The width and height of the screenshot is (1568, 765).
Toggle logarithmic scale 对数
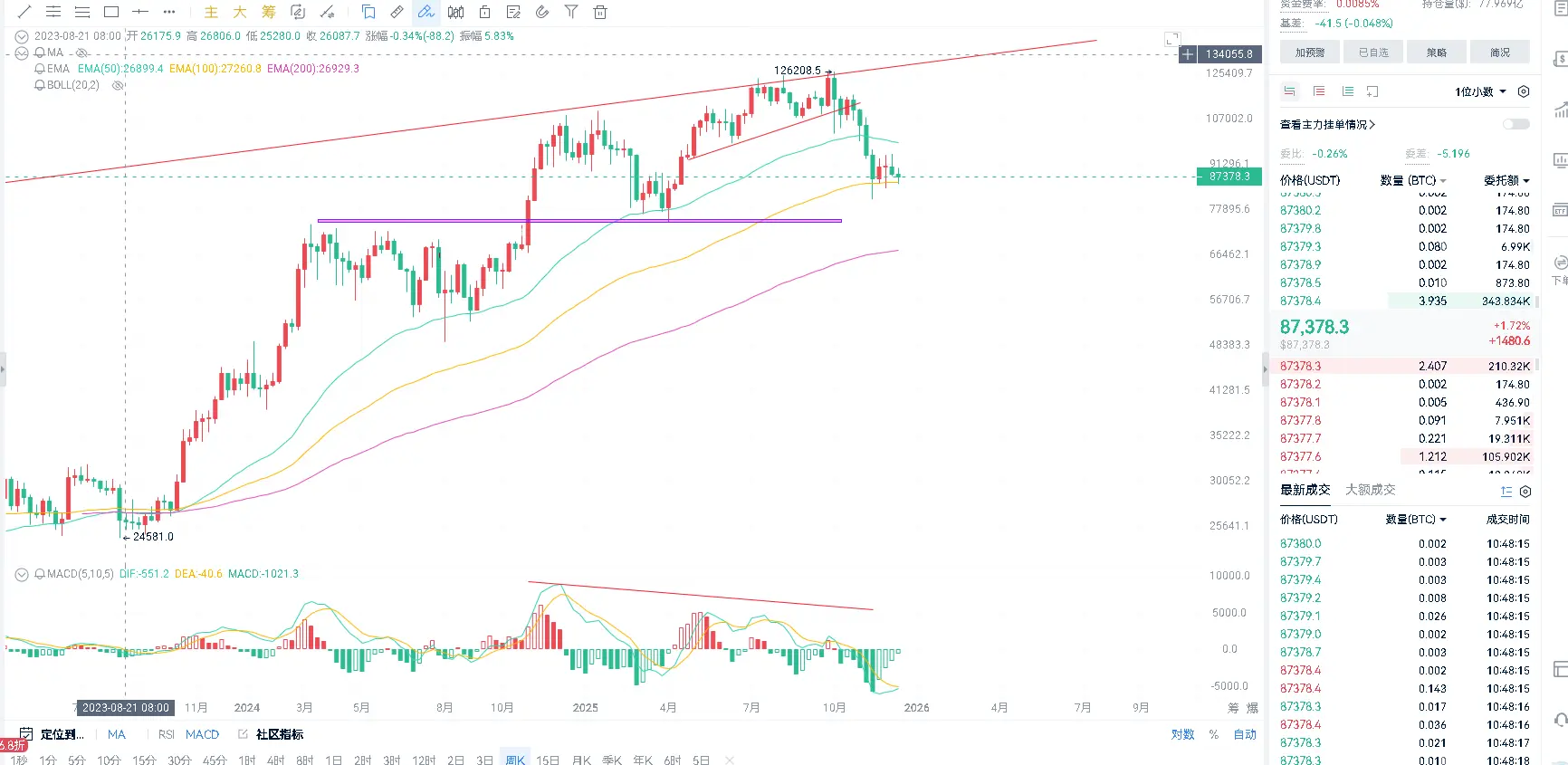click(x=1183, y=734)
